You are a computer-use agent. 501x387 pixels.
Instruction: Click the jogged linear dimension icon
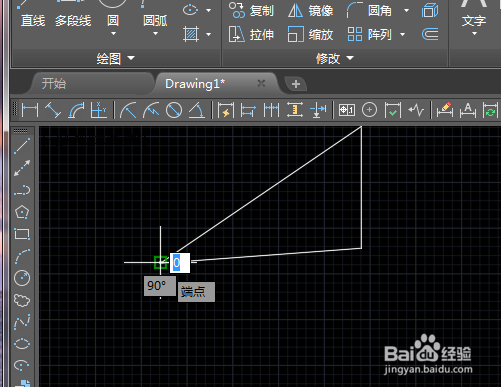415,110
